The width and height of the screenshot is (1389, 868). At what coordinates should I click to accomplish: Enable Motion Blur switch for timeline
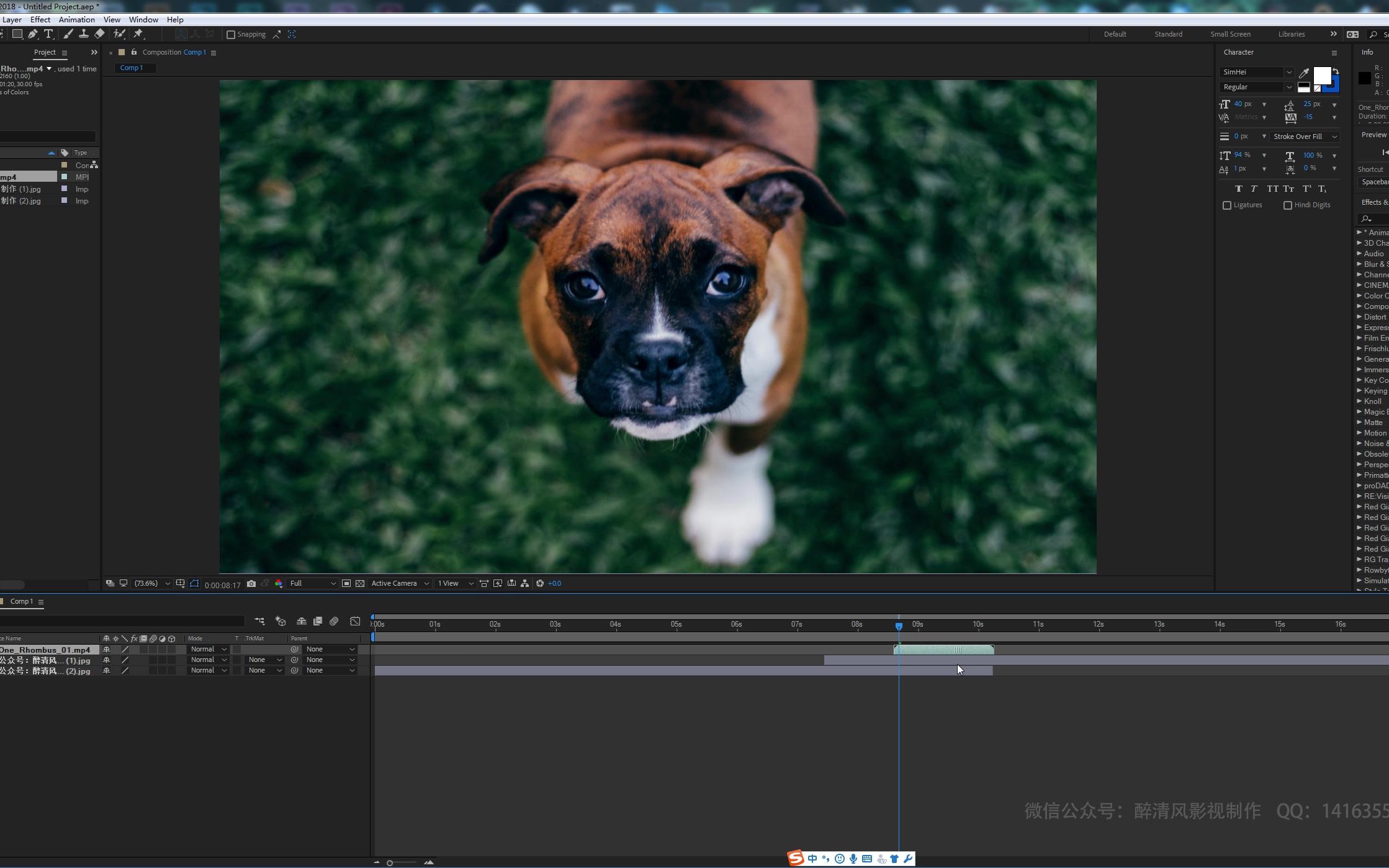[x=334, y=621]
